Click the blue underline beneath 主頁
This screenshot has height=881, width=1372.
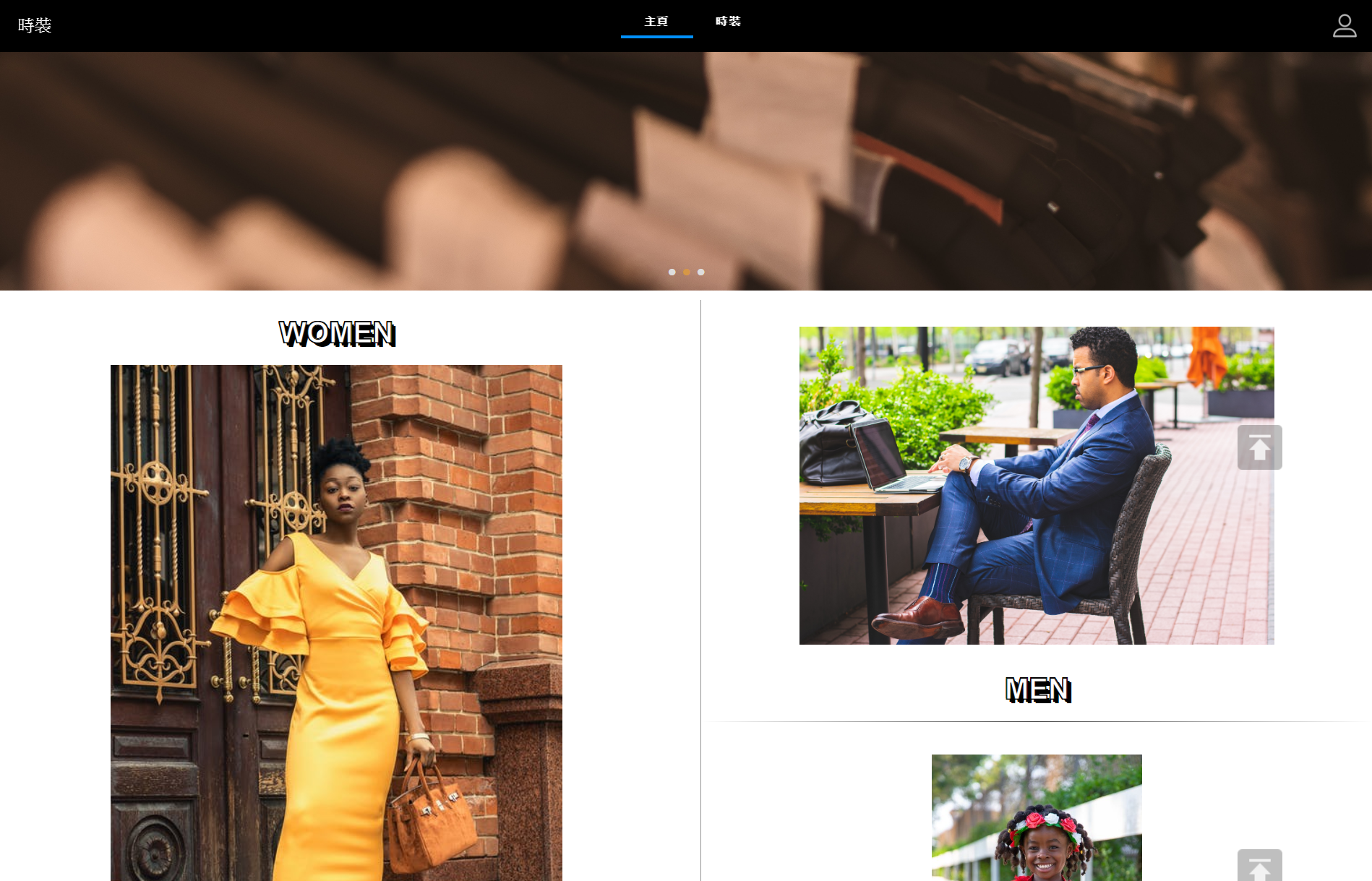[656, 36]
